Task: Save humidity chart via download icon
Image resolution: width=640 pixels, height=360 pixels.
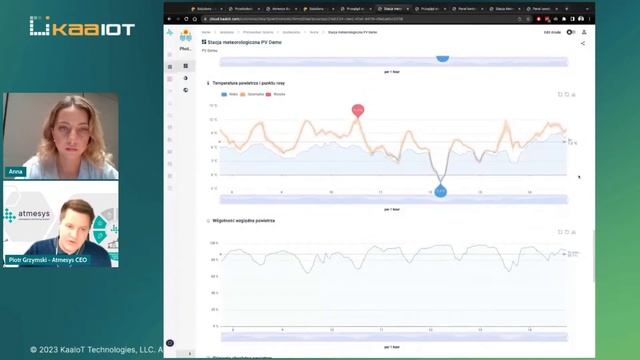Action: [x=573, y=232]
